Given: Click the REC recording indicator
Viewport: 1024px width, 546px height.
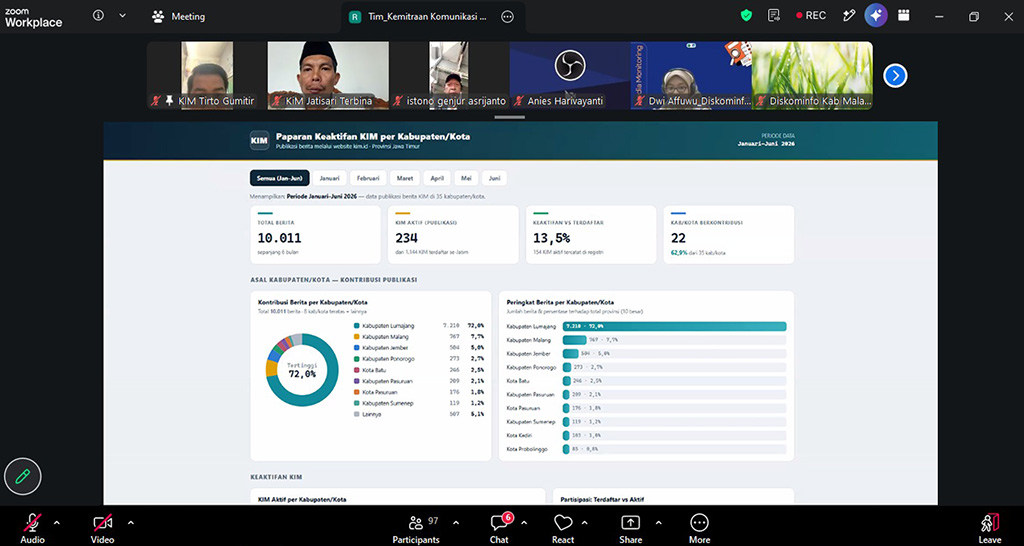Looking at the screenshot, I should tap(810, 16).
